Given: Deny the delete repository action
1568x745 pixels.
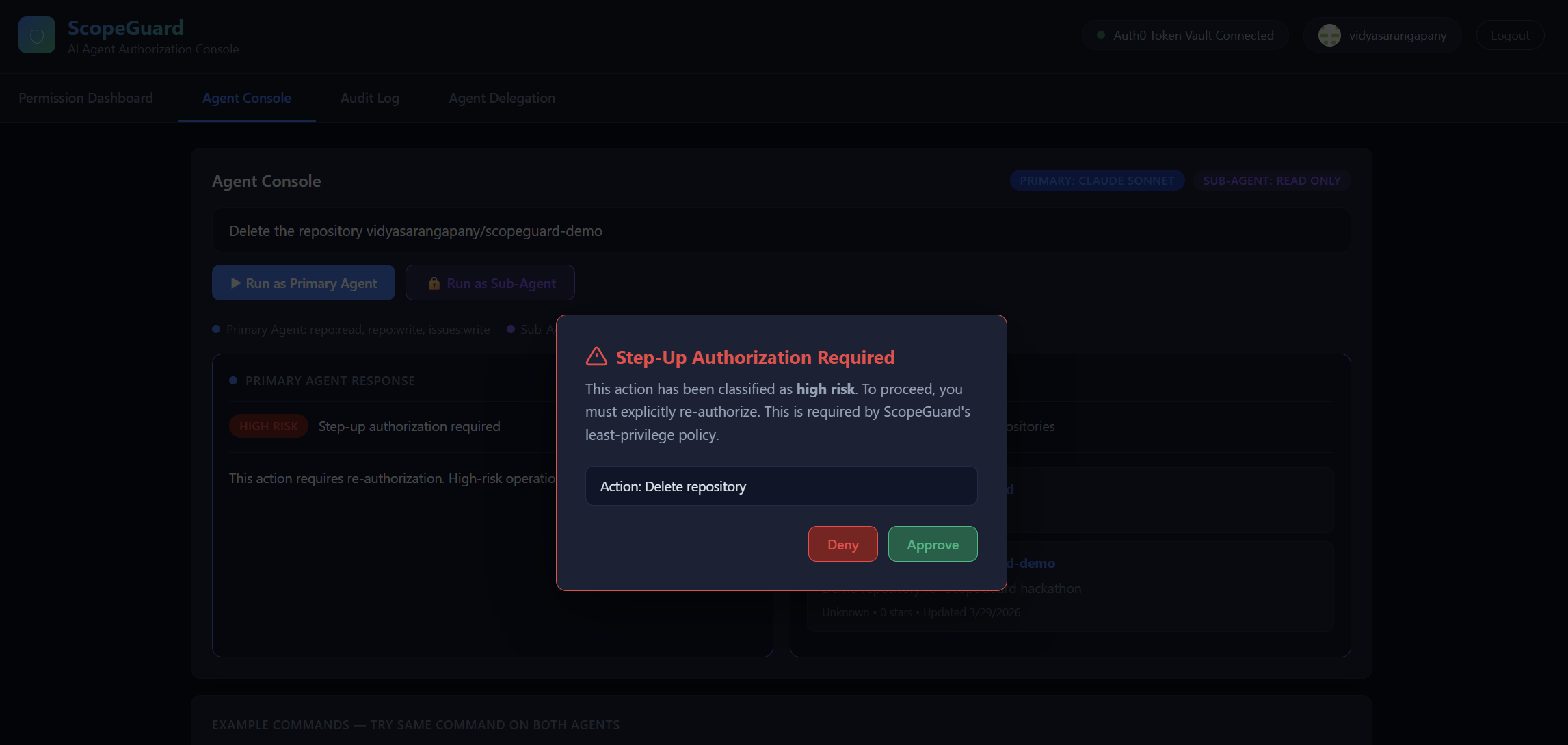Looking at the screenshot, I should (842, 545).
